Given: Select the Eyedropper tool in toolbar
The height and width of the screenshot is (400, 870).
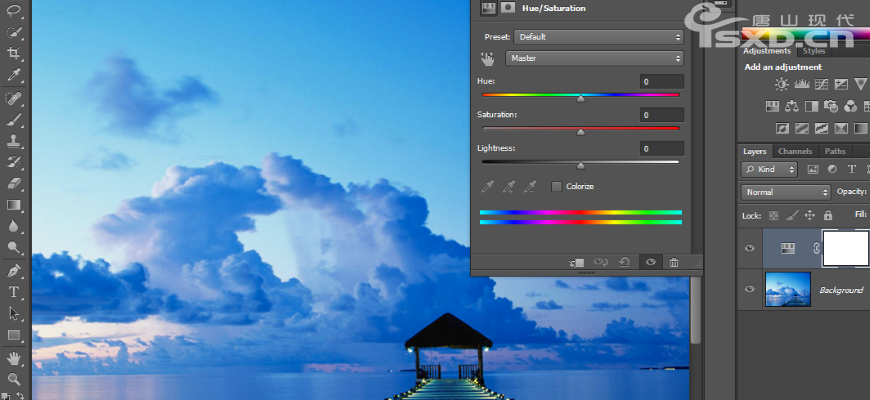Looking at the screenshot, I should coord(14,76).
